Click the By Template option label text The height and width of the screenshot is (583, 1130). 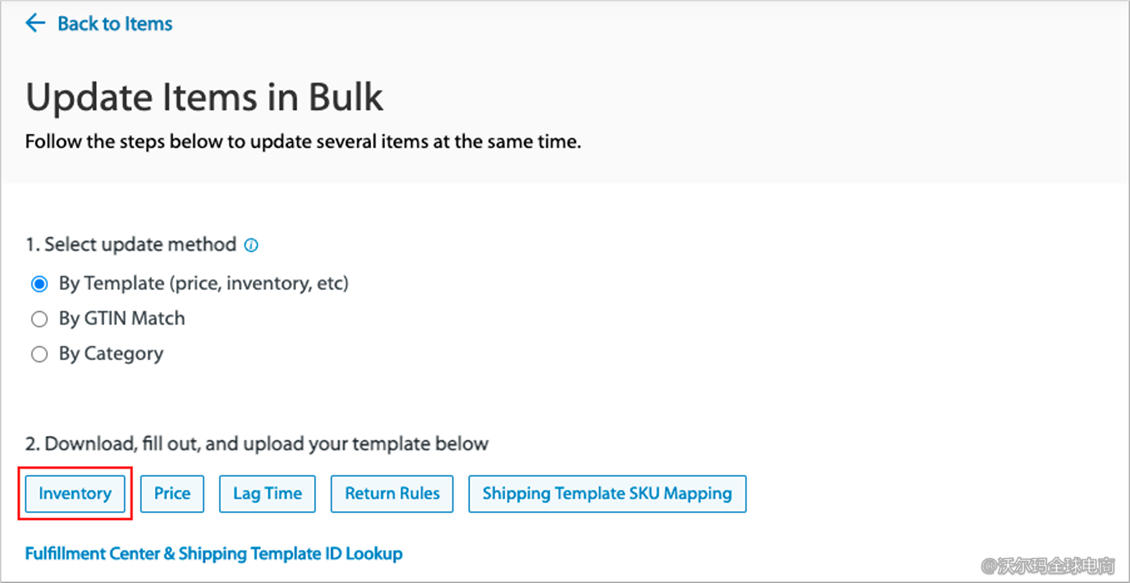click(x=203, y=284)
